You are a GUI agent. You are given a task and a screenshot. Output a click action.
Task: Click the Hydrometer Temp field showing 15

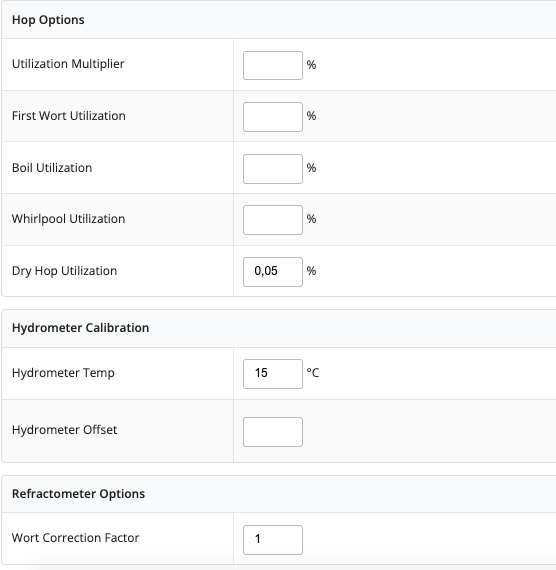point(273,374)
